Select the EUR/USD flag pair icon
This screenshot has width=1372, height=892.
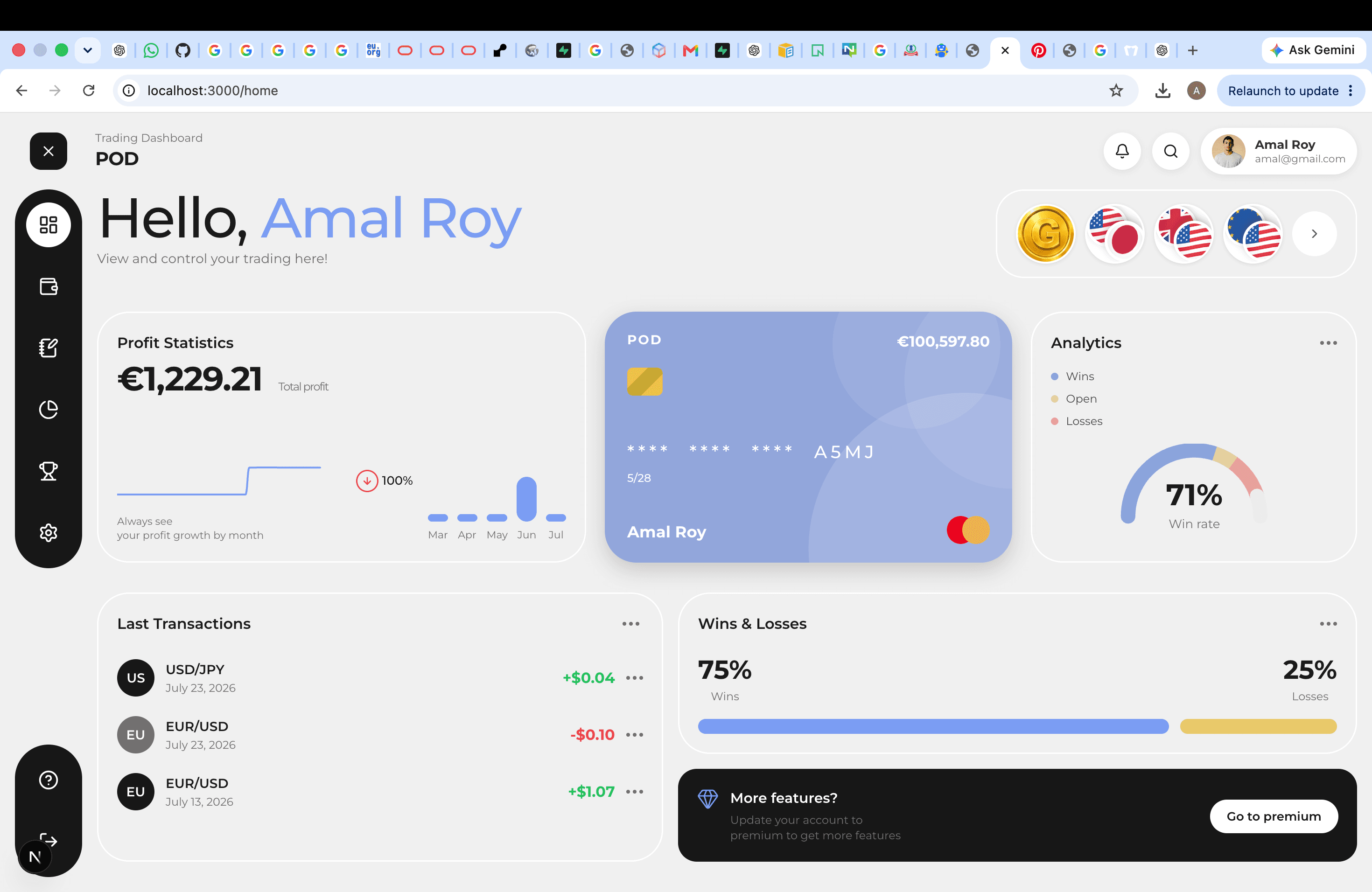1253,234
